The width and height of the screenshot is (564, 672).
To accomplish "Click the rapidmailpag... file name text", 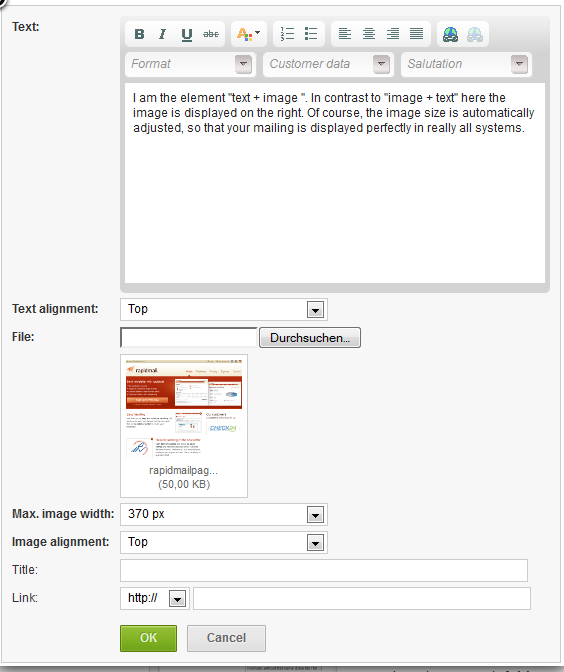I will click(183, 471).
